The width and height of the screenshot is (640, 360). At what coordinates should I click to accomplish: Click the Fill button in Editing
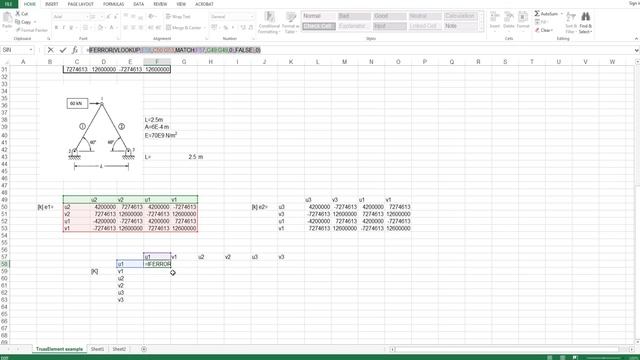click(x=541, y=22)
